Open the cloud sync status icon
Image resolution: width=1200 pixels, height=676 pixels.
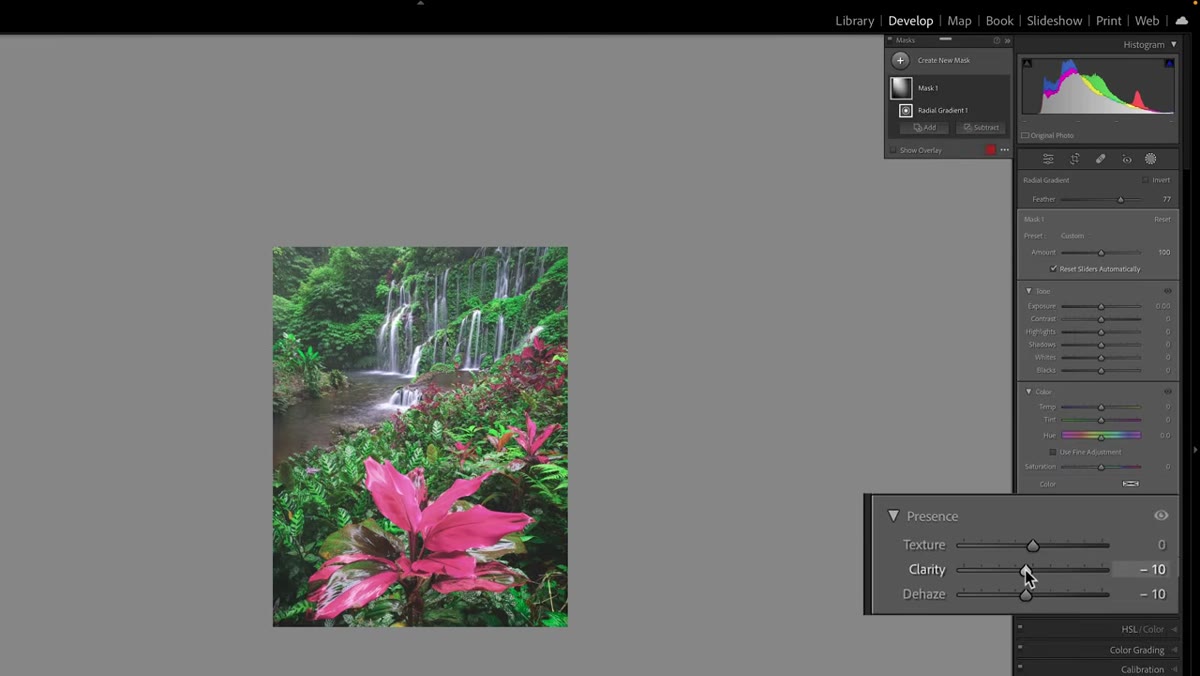[1182, 20]
